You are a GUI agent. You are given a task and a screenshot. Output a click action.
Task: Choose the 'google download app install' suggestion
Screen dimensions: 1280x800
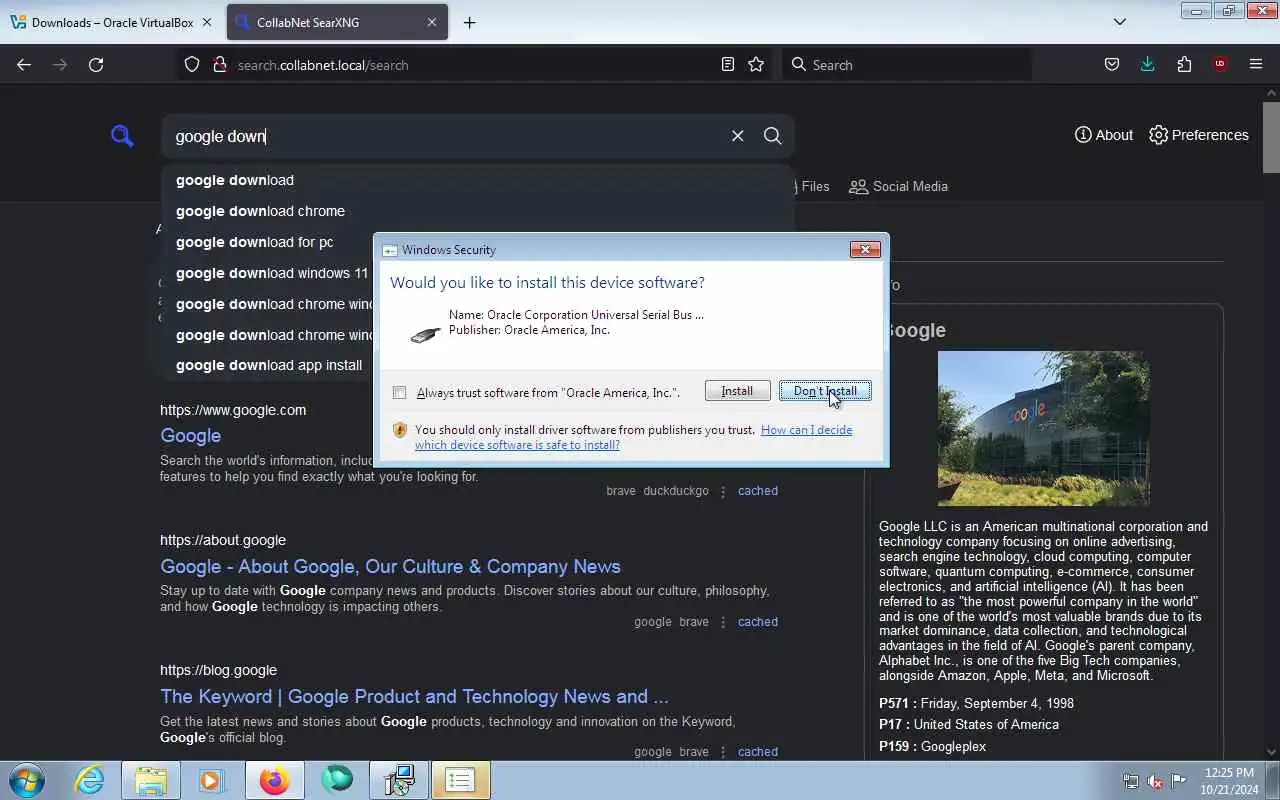268,365
